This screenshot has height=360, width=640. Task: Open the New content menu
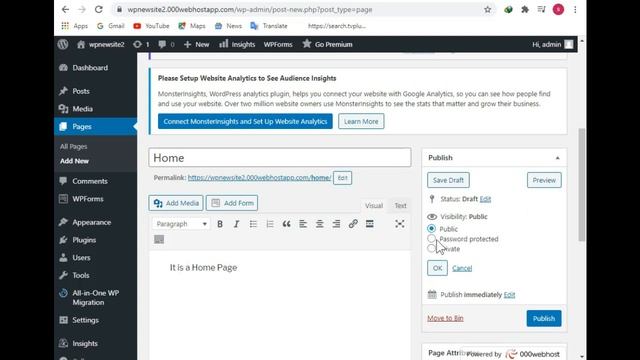[x=196, y=44]
